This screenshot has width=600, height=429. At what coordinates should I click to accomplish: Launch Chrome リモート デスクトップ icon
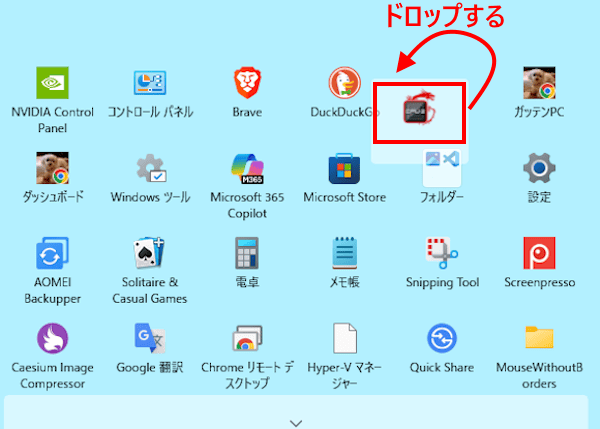point(247,338)
